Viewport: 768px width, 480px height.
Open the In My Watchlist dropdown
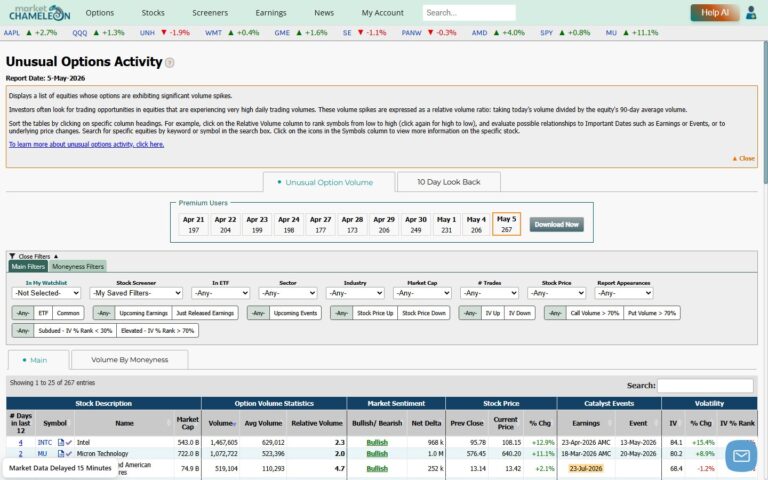pos(46,293)
